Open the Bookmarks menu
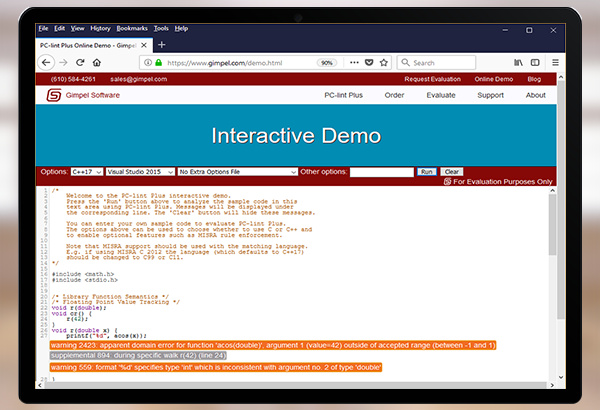Viewport: 600px width, 410px height. pyautogui.click(x=132, y=28)
